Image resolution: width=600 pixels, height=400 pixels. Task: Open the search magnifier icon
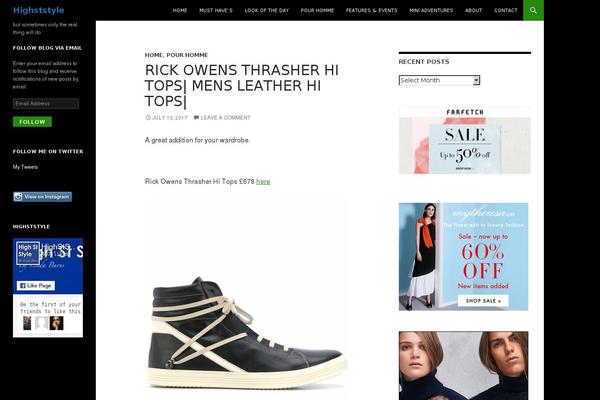click(x=533, y=10)
